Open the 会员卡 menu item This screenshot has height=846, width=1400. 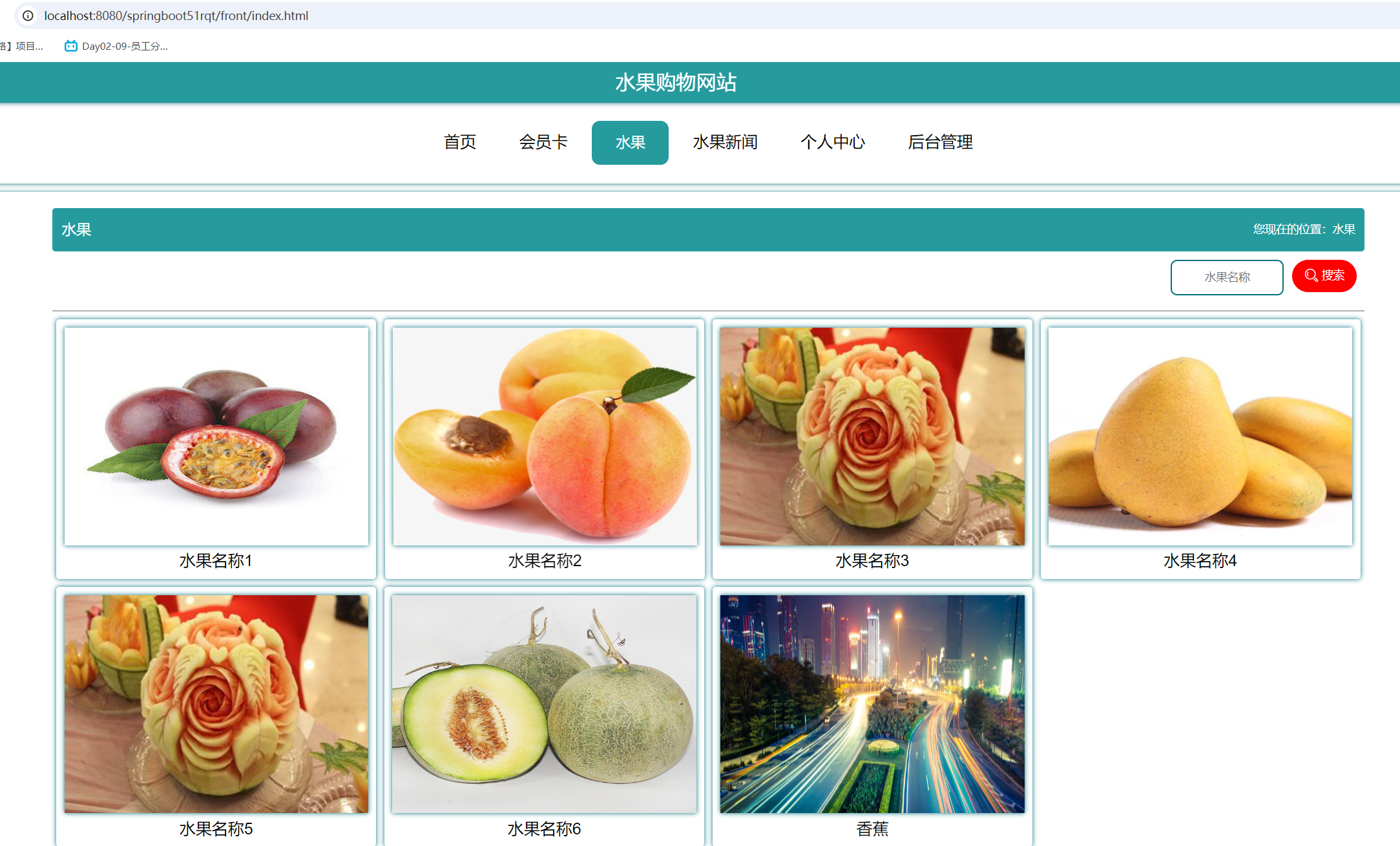point(543,142)
